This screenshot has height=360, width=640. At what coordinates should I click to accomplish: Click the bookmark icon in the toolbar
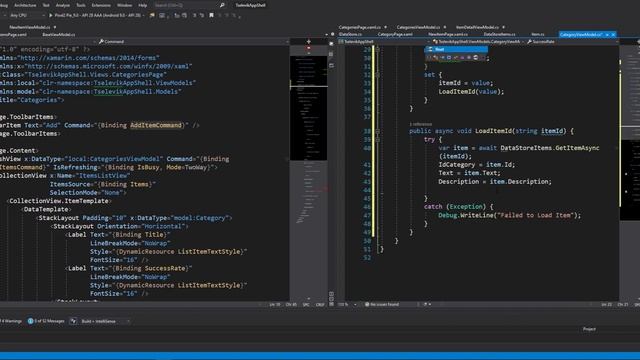(211, 15)
